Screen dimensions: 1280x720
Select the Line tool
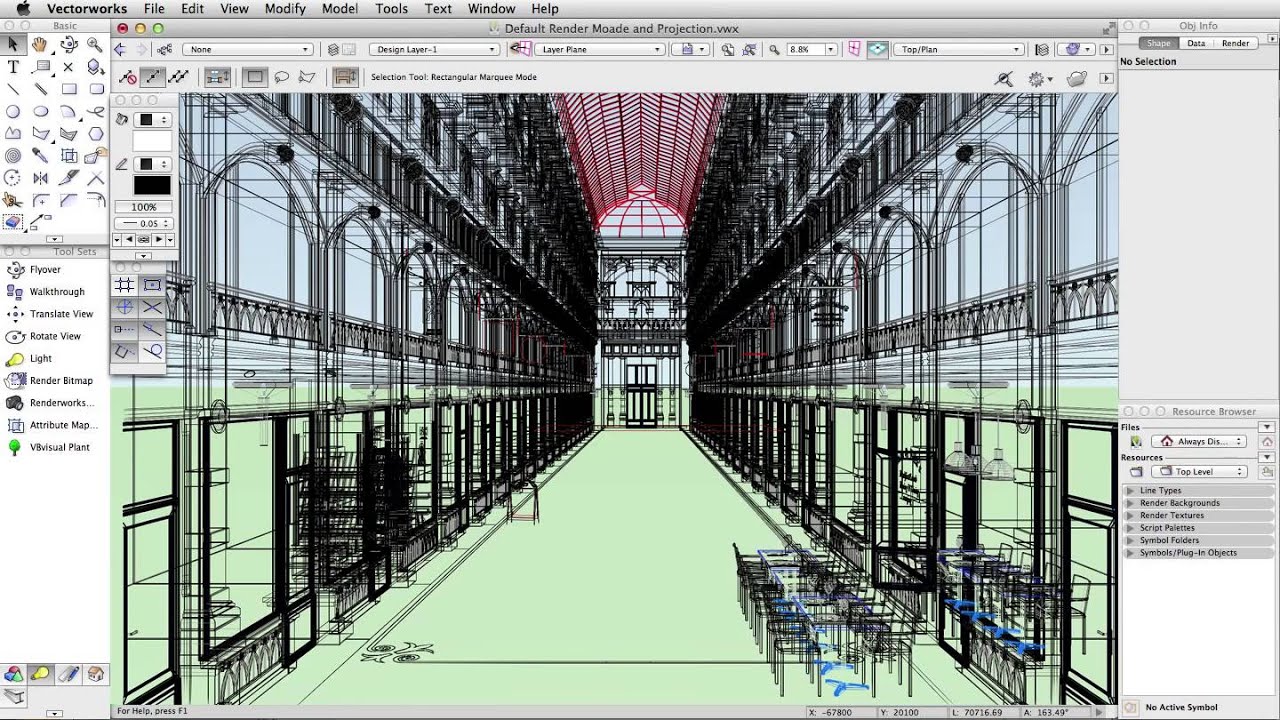[13, 89]
